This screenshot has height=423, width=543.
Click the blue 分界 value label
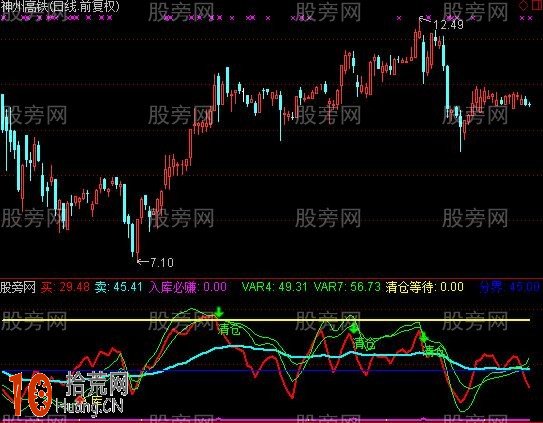click(x=509, y=287)
